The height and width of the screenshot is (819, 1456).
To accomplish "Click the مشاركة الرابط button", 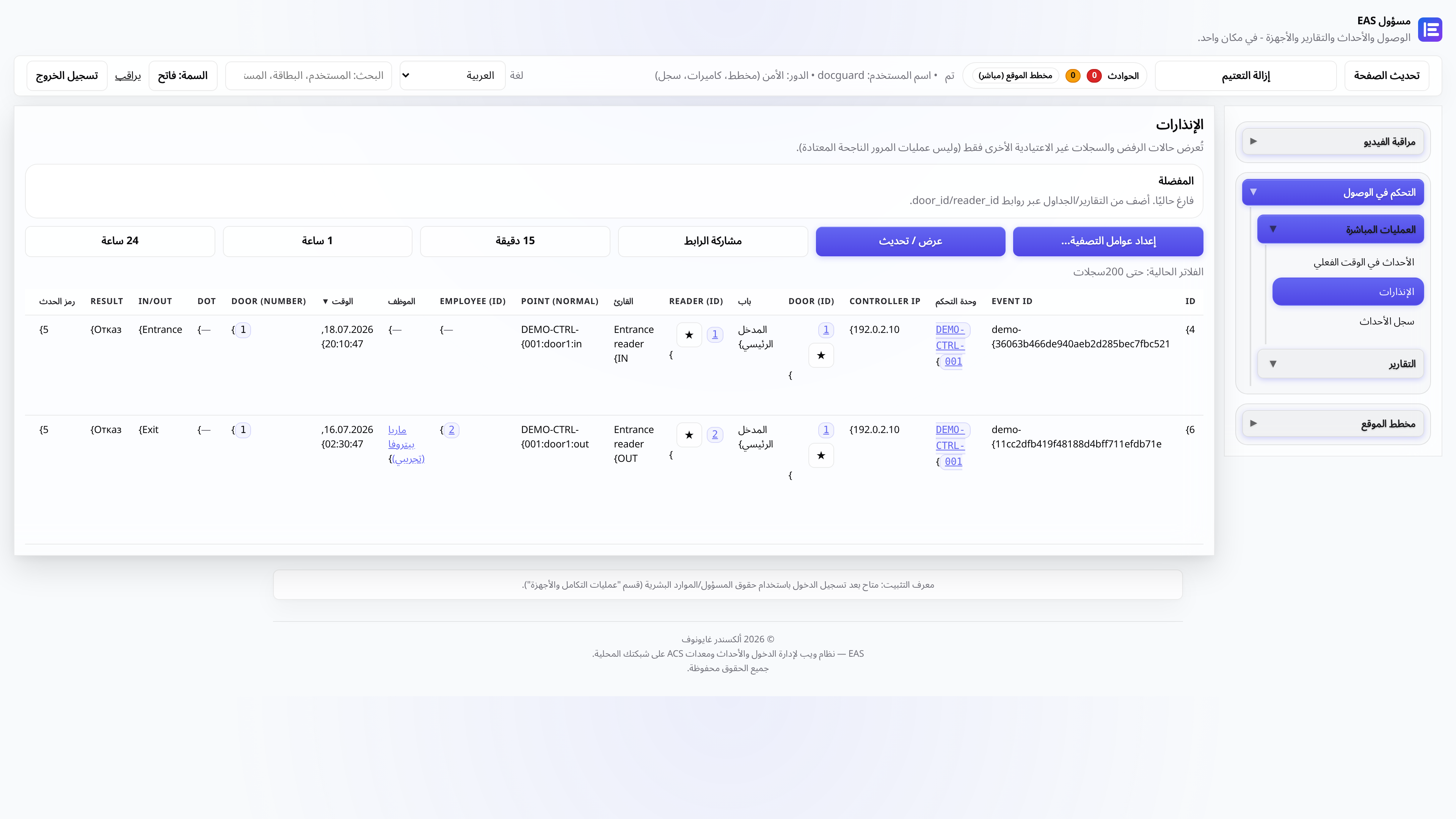I will click(x=713, y=241).
